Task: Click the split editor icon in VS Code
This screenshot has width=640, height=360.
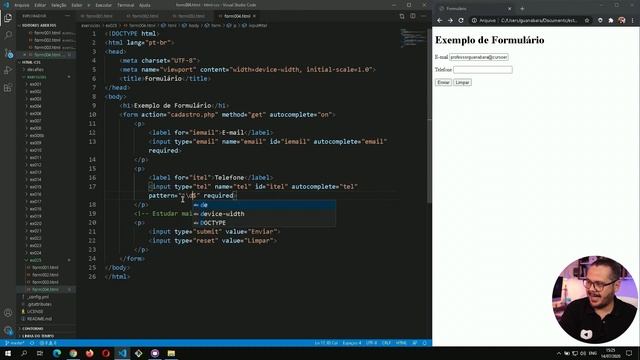Action: (x=413, y=16)
